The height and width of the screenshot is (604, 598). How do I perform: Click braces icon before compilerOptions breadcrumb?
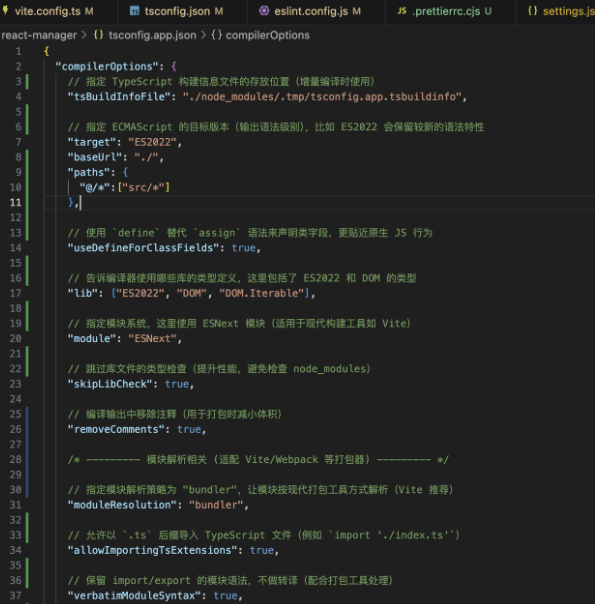217,35
